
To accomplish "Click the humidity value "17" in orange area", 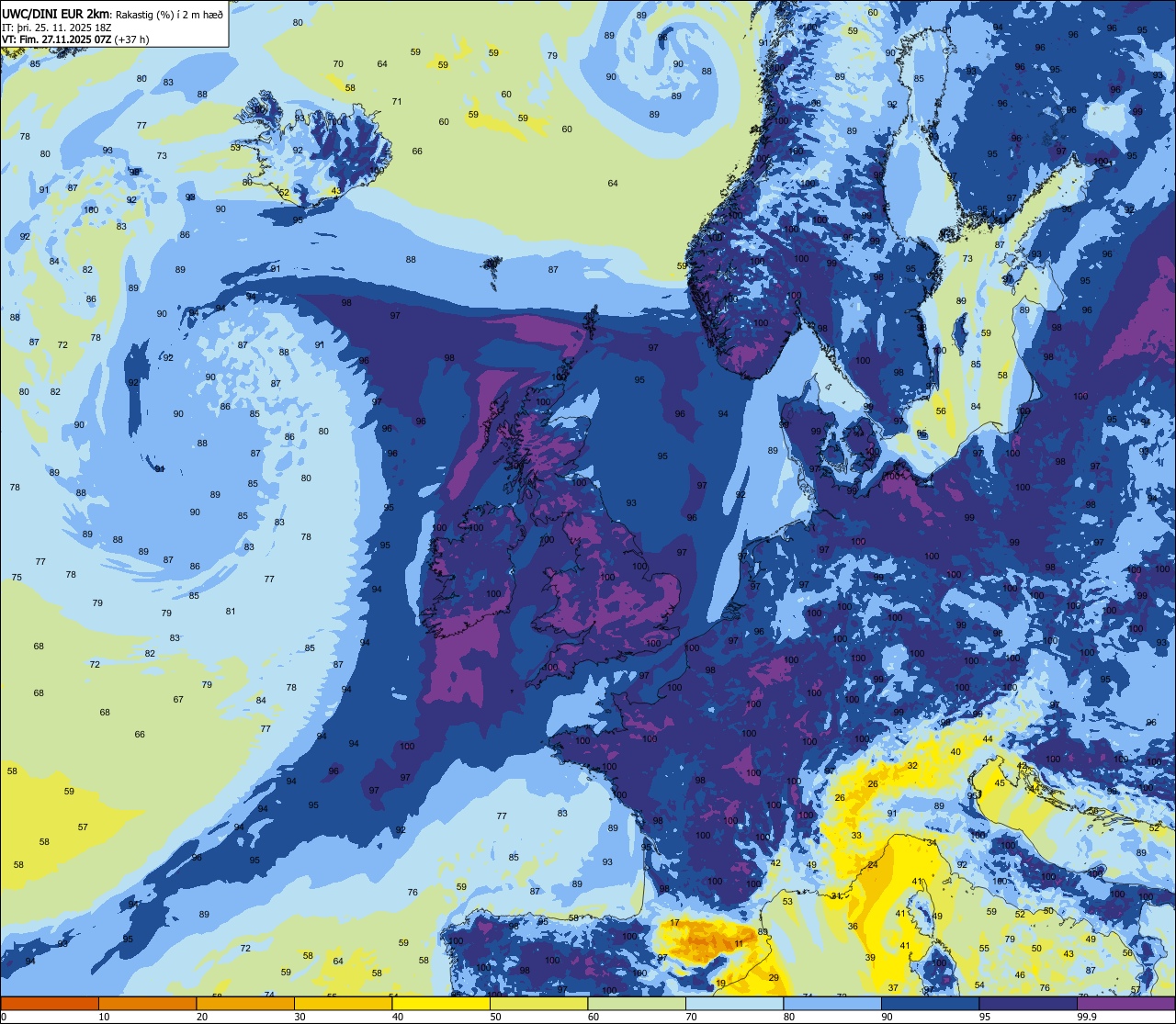I will point(674,922).
